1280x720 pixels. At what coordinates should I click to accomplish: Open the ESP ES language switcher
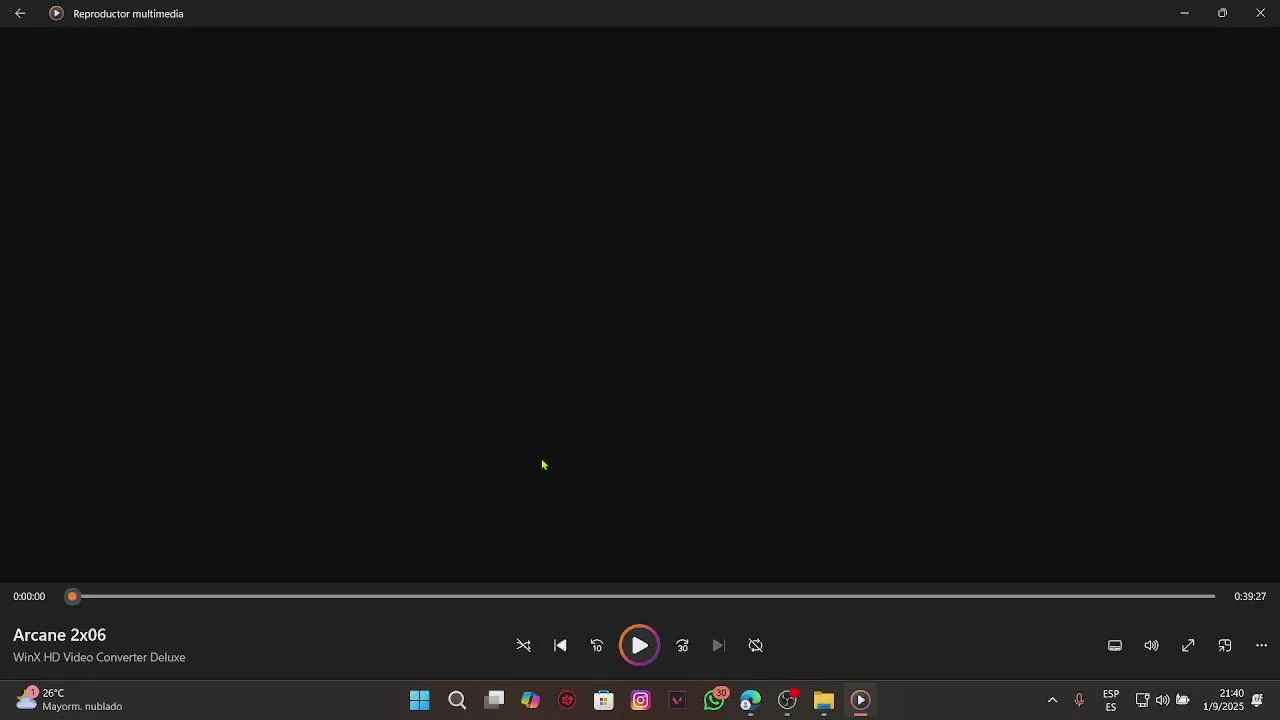point(1111,700)
